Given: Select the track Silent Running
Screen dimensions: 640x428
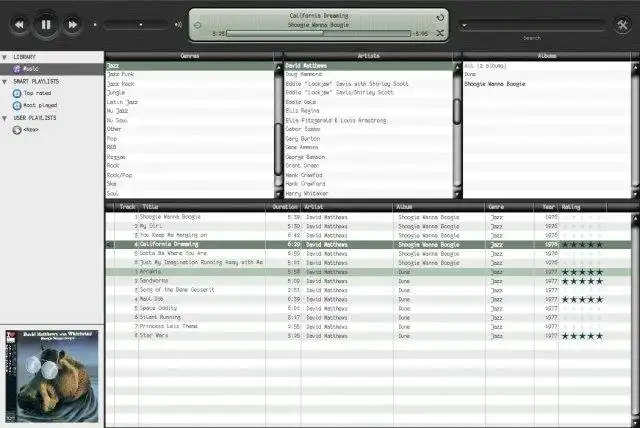Looking at the screenshot, I should [x=368, y=317].
